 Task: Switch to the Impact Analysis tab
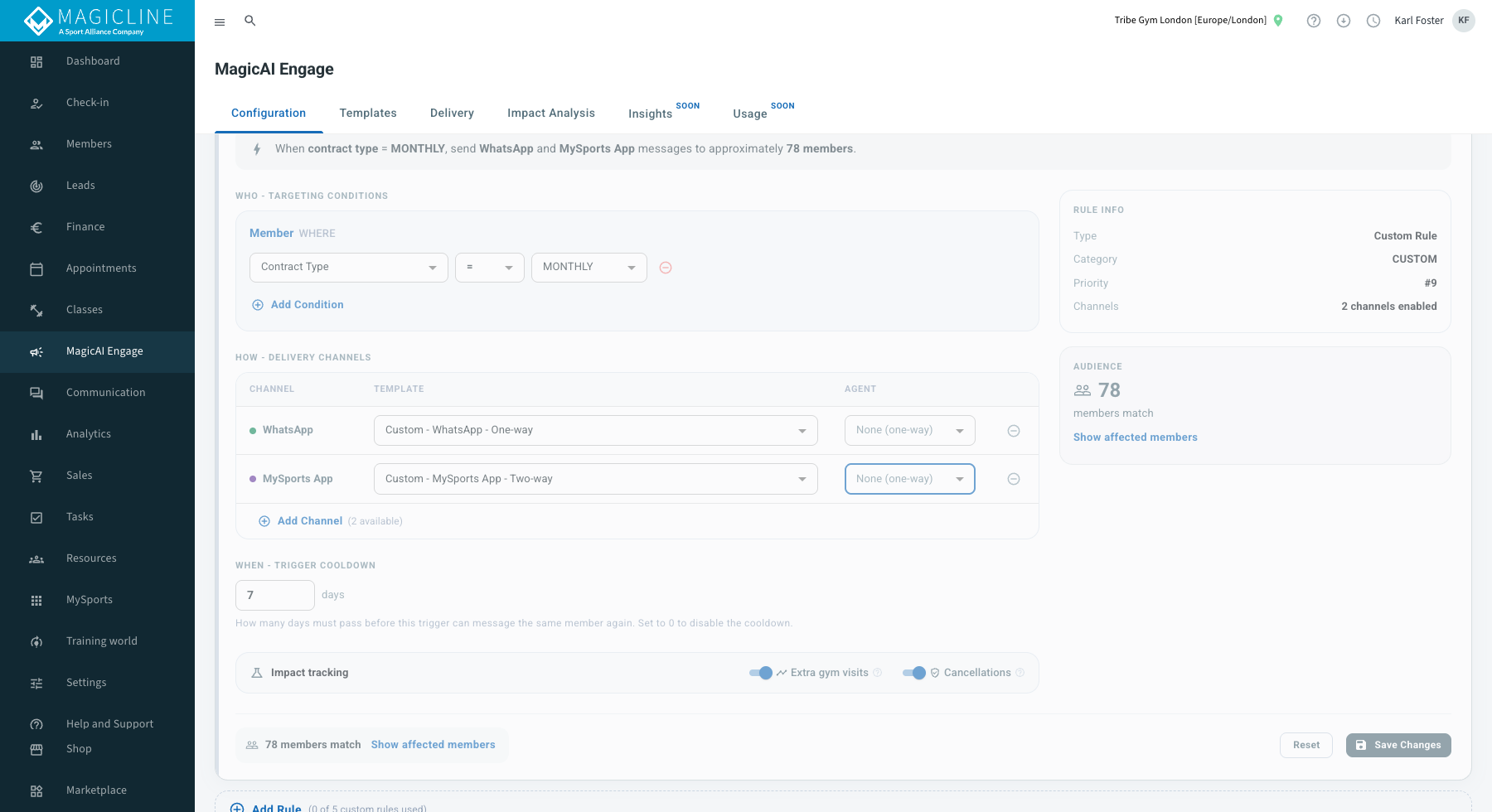coord(551,114)
